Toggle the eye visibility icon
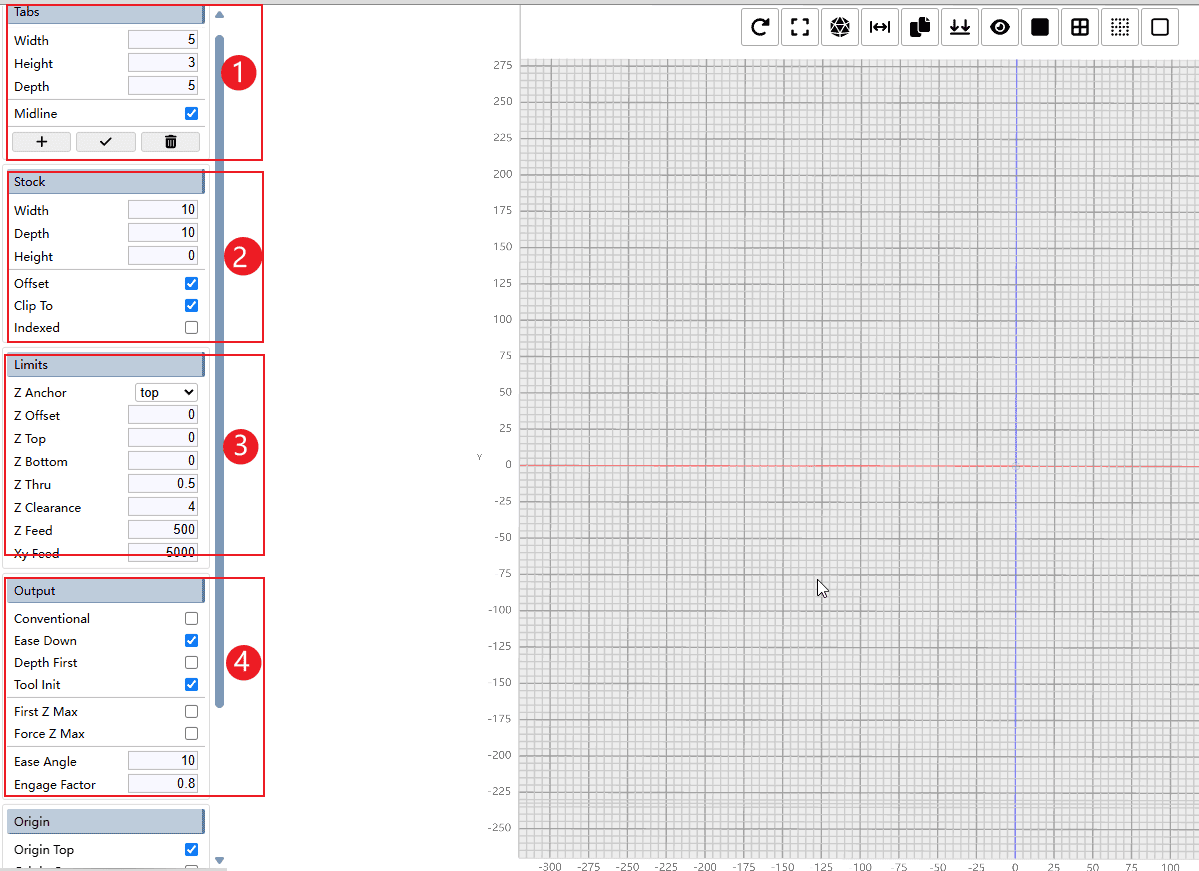This screenshot has height=871, width=1199. pos(1000,28)
